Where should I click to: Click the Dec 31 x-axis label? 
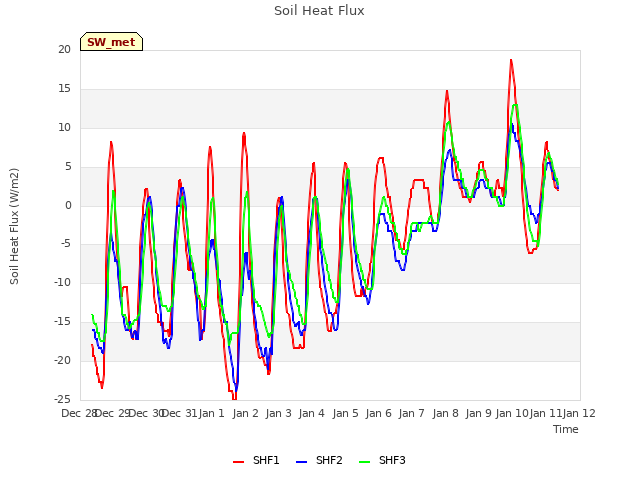click(x=180, y=413)
